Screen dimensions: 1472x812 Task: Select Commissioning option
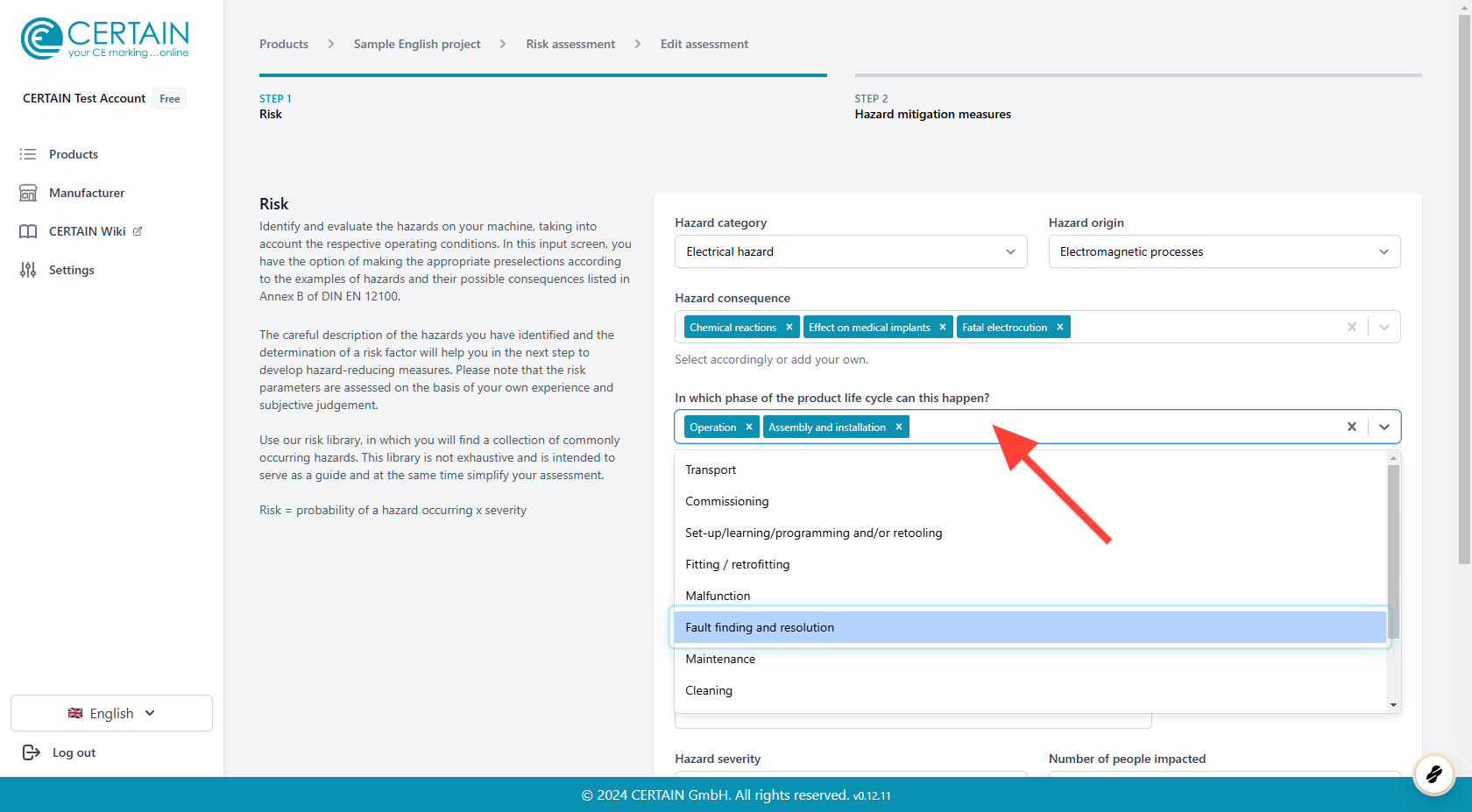tap(1030, 501)
